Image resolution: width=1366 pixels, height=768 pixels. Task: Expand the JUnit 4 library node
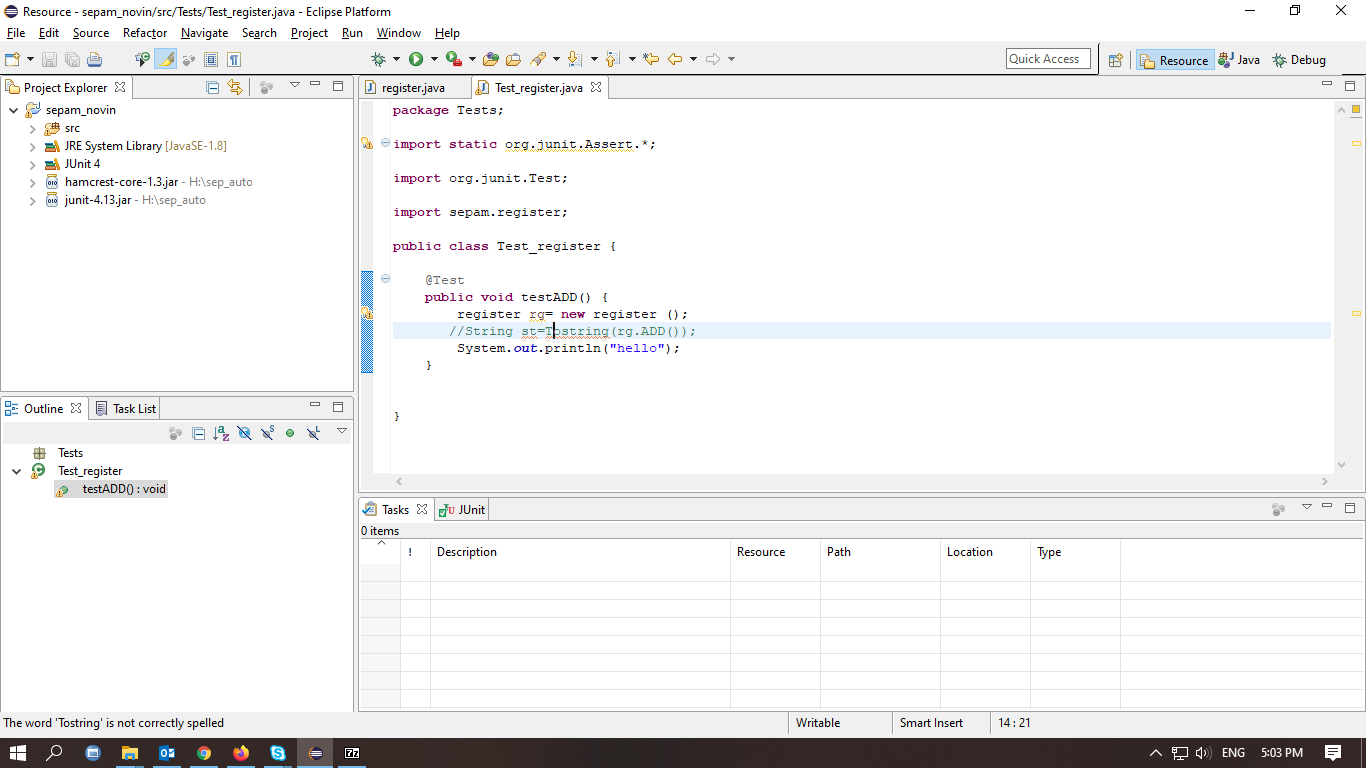click(31, 164)
